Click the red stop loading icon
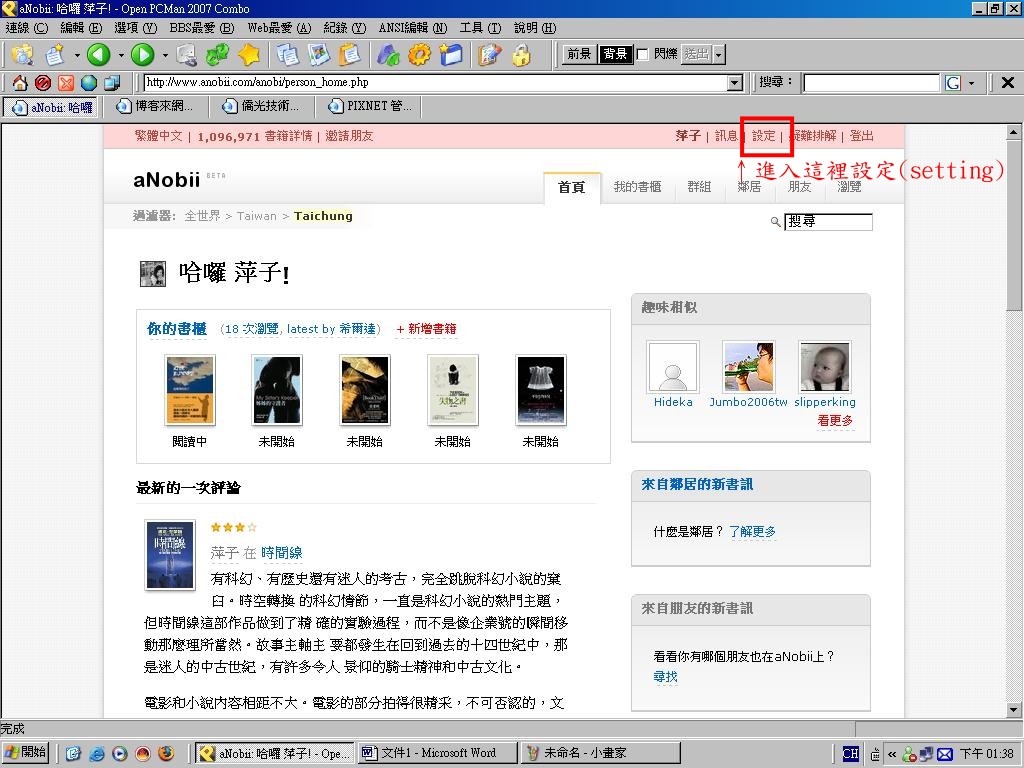1024x768 pixels. pyautogui.click(x=43, y=83)
